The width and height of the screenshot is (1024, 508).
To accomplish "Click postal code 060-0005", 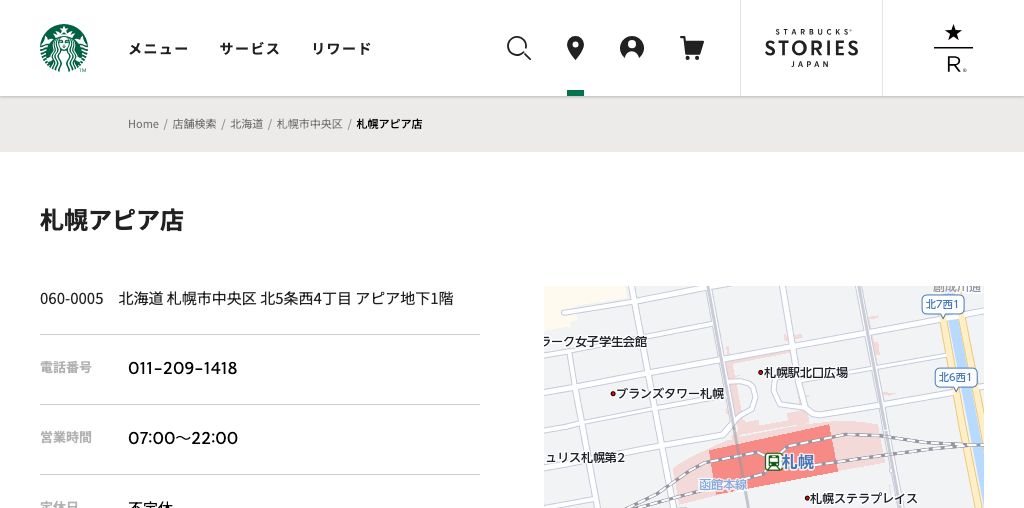I will pos(72,299).
